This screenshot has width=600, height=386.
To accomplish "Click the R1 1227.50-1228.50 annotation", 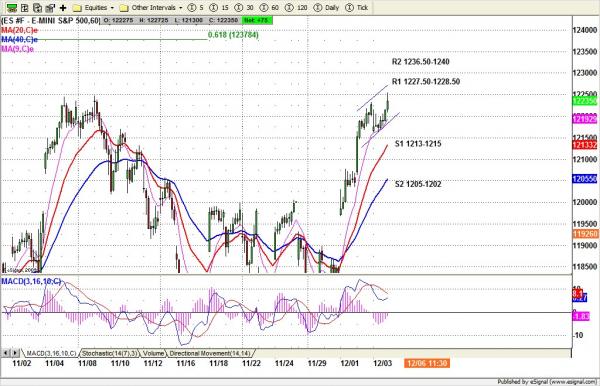I will [x=426, y=81].
